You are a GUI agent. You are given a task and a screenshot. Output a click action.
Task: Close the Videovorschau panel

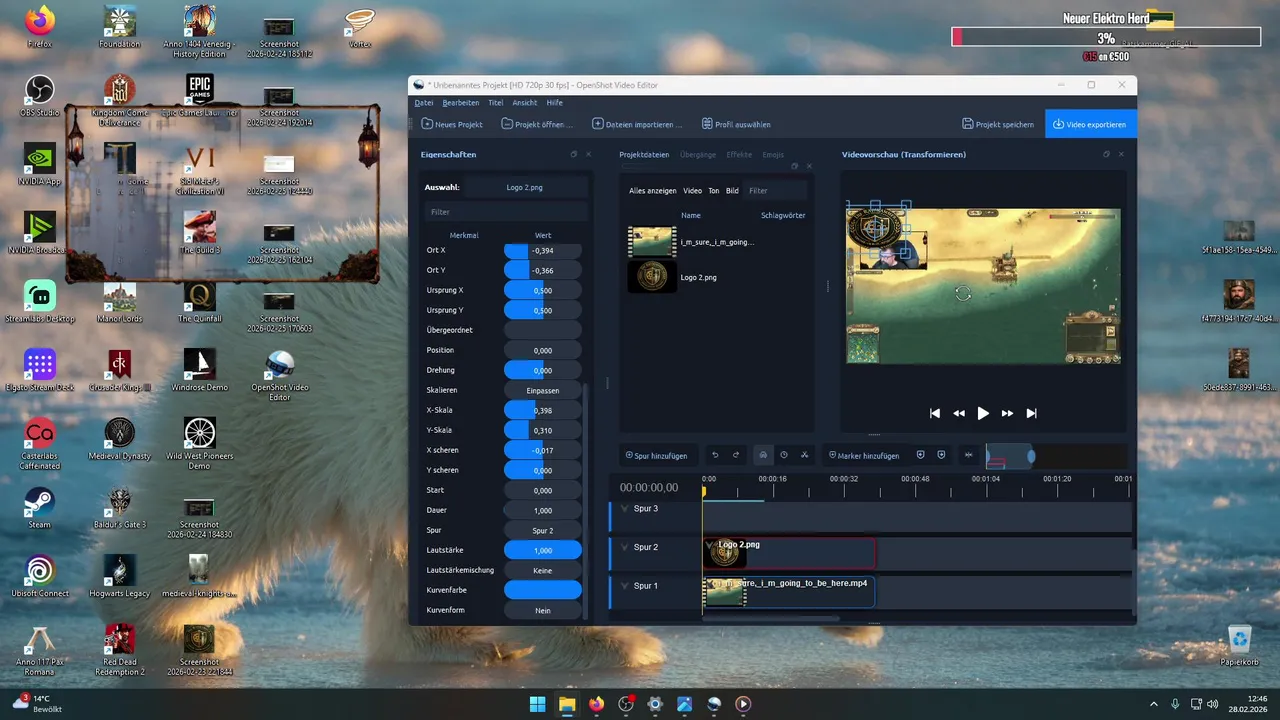tap(1121, 155)
